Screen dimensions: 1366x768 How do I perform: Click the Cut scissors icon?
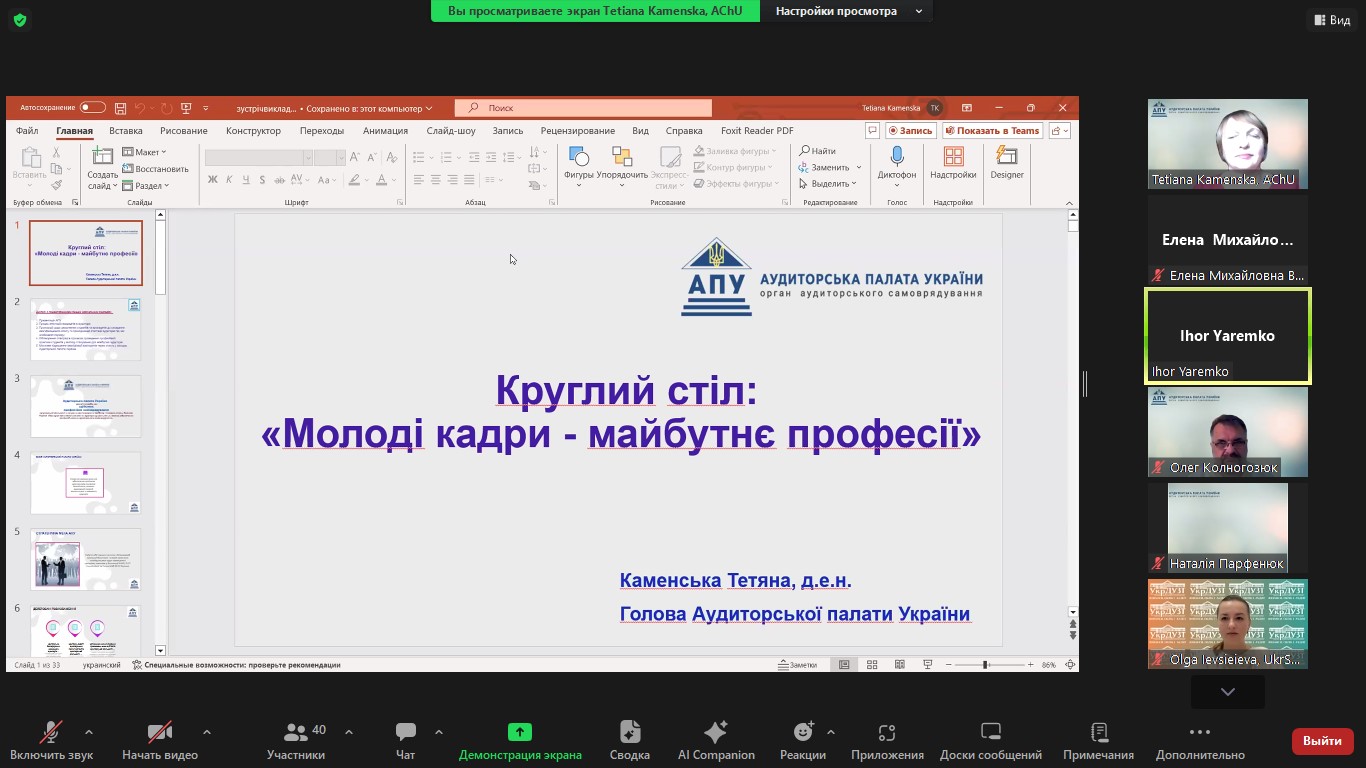click(x=57, y=152)
